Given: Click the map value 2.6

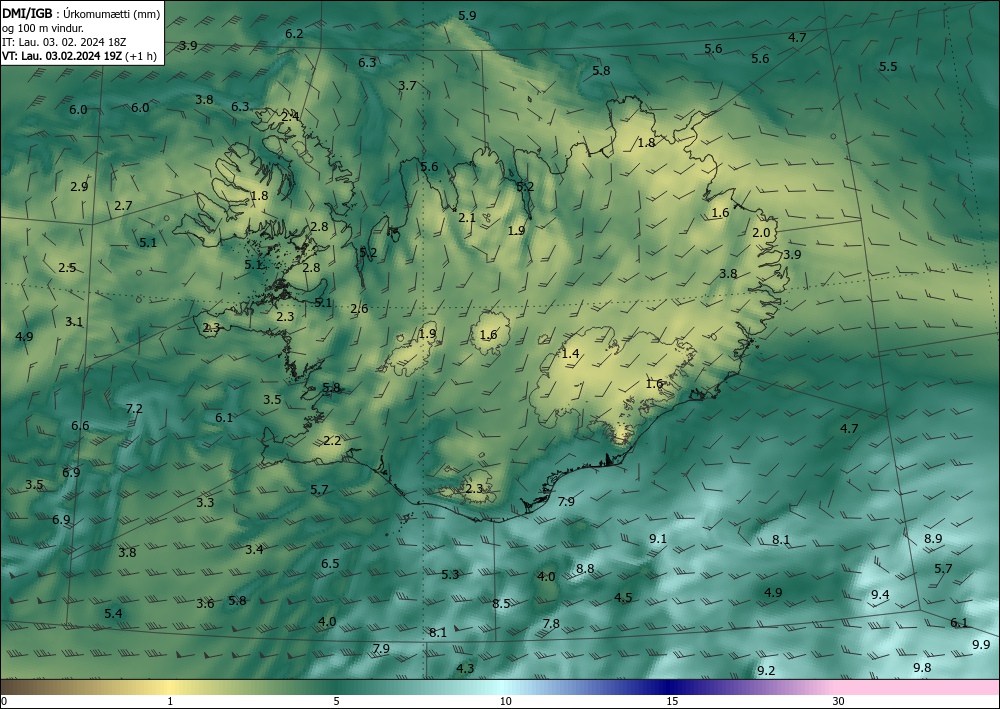Looking at the screenshot, I should point(359,309).
